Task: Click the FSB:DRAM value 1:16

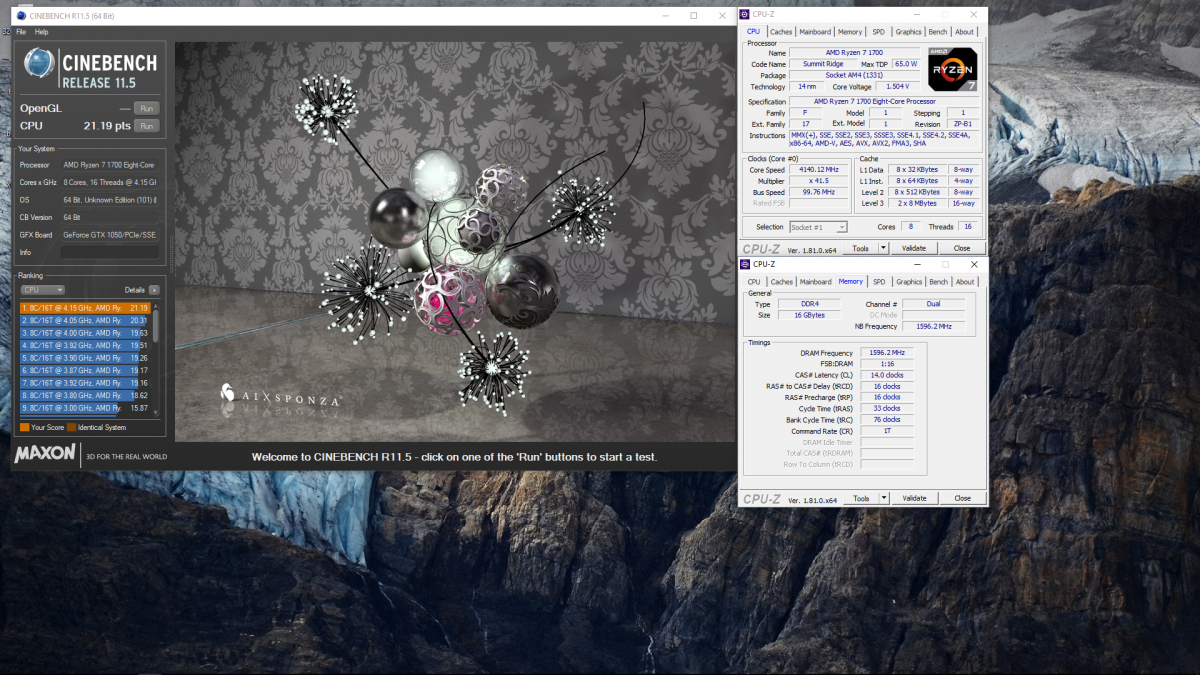Action: 887,364
